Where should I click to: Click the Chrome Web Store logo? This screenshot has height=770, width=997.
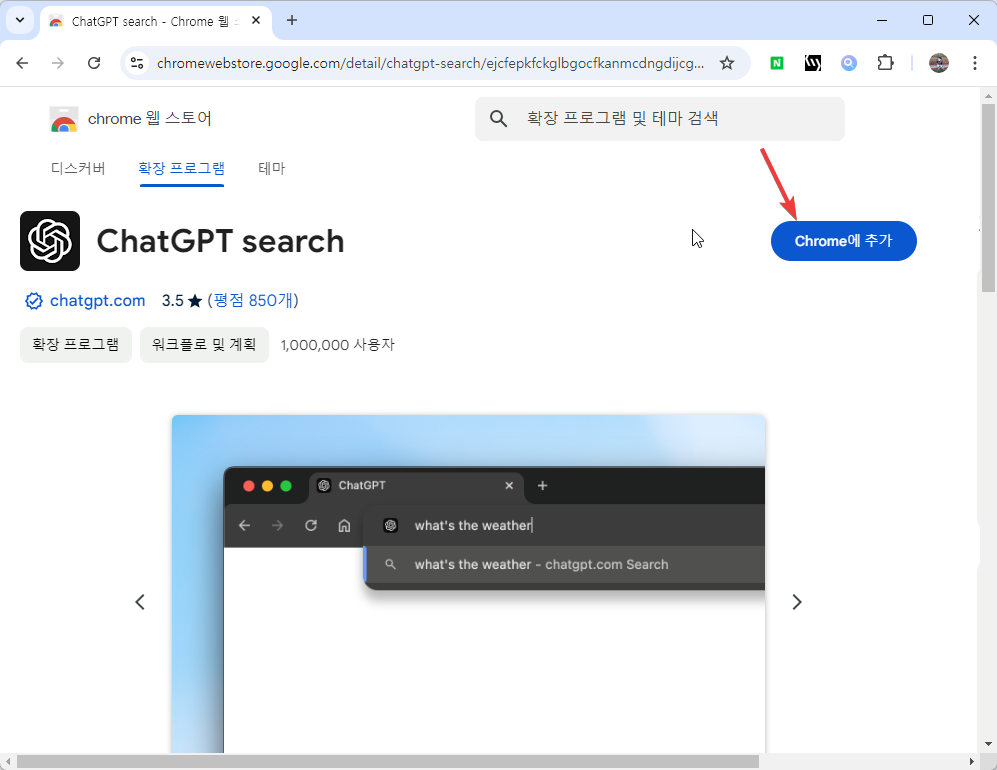(x=63, y=117)
